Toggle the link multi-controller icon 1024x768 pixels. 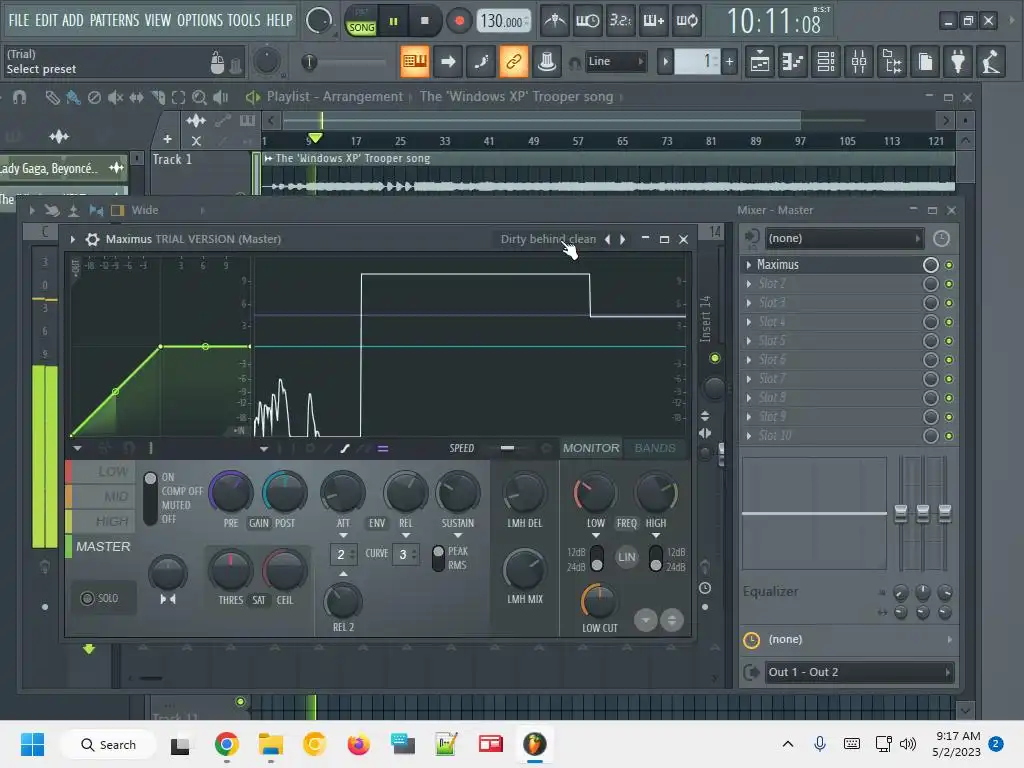(x=513, y=61)
